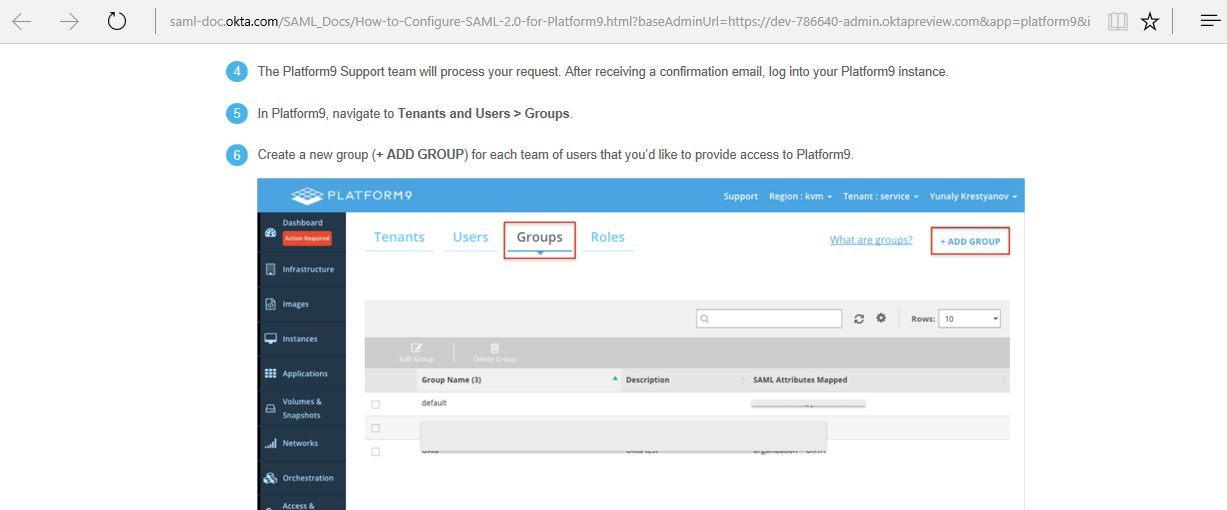Check the default group checkbox

[x=376, y=404]
